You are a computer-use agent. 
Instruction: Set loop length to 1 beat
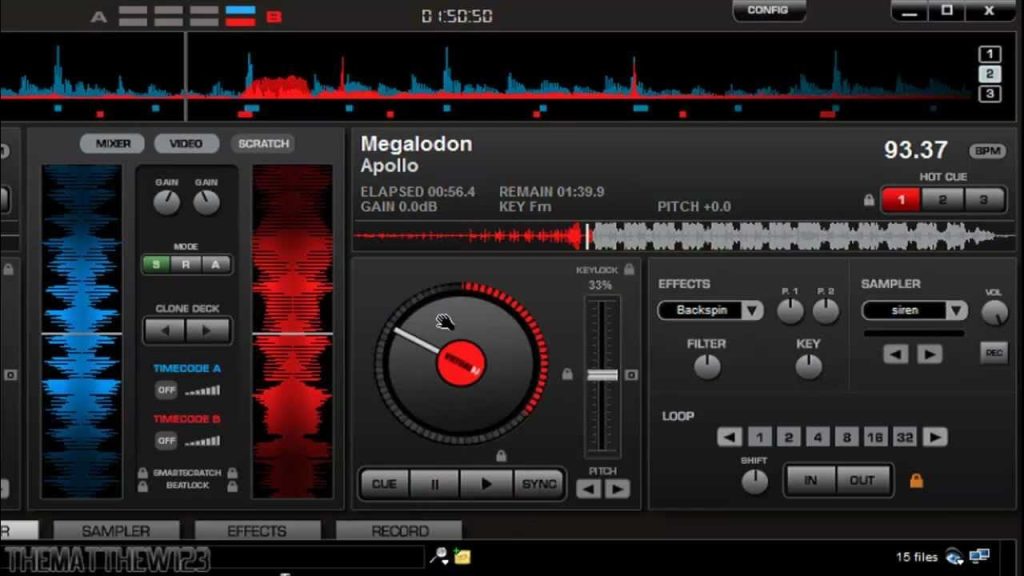760,437
